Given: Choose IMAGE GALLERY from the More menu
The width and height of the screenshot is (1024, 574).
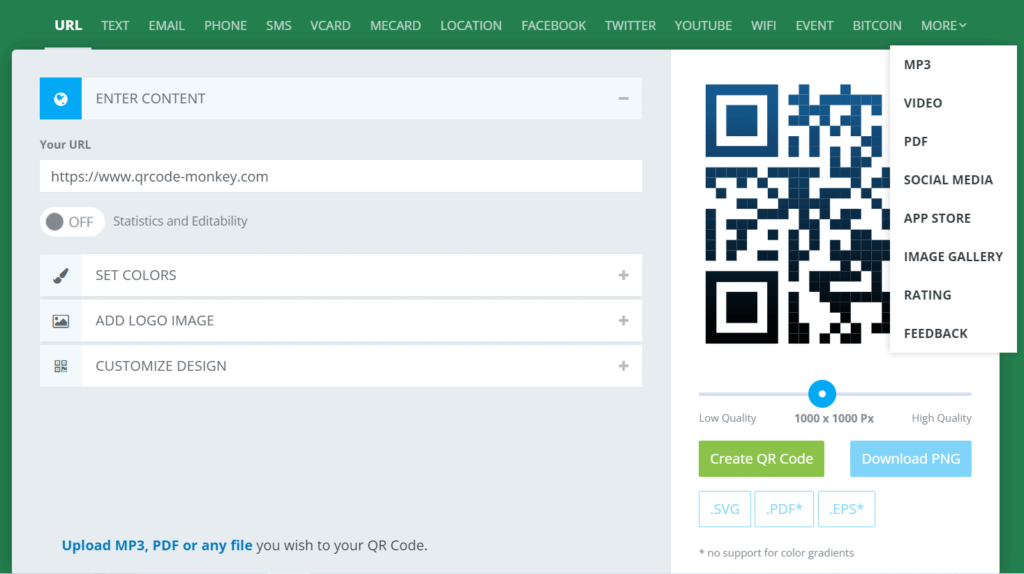Looking at the screenshot, I should tap(953, 257).
